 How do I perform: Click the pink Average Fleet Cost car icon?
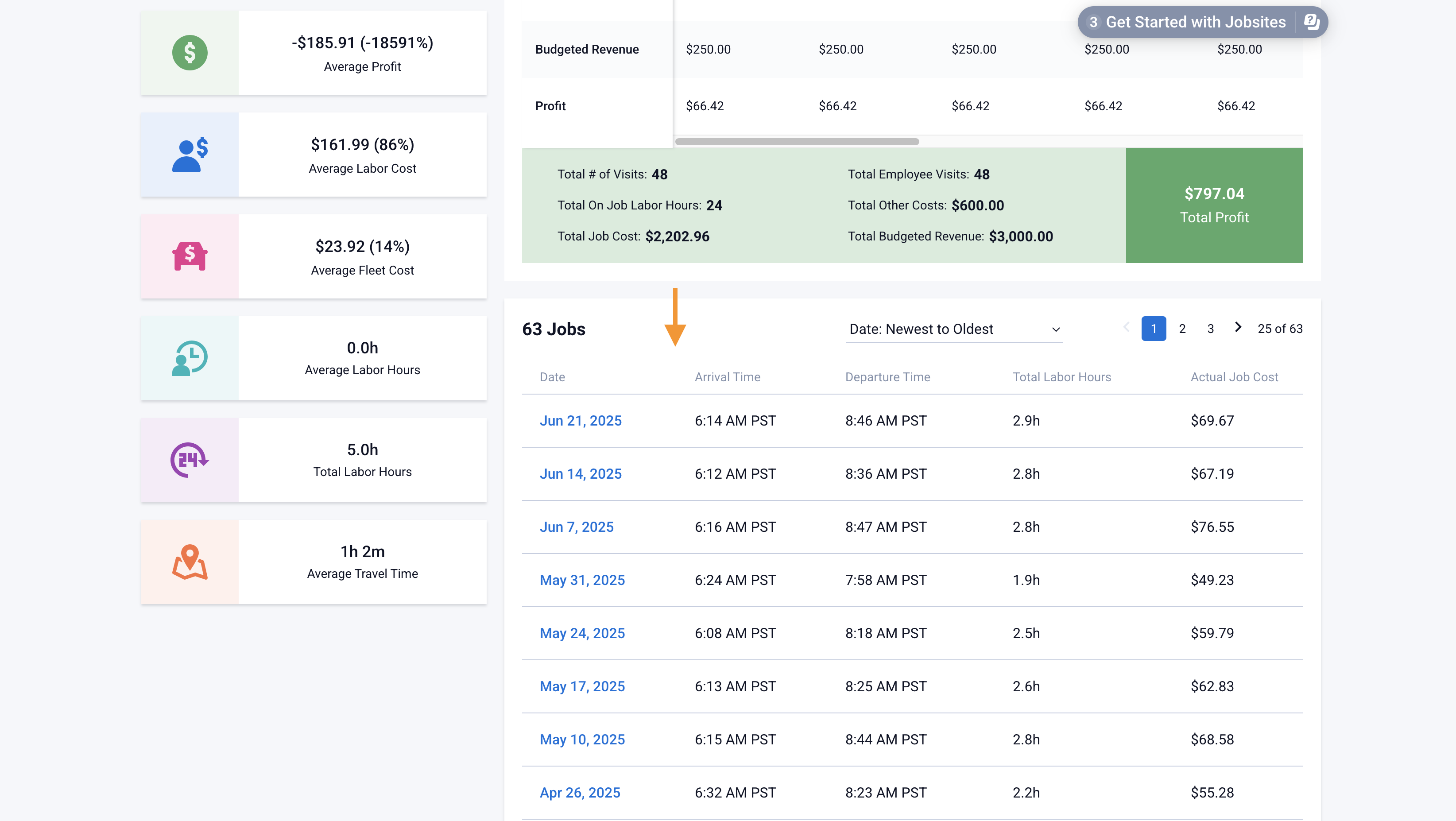pos(190,256)
